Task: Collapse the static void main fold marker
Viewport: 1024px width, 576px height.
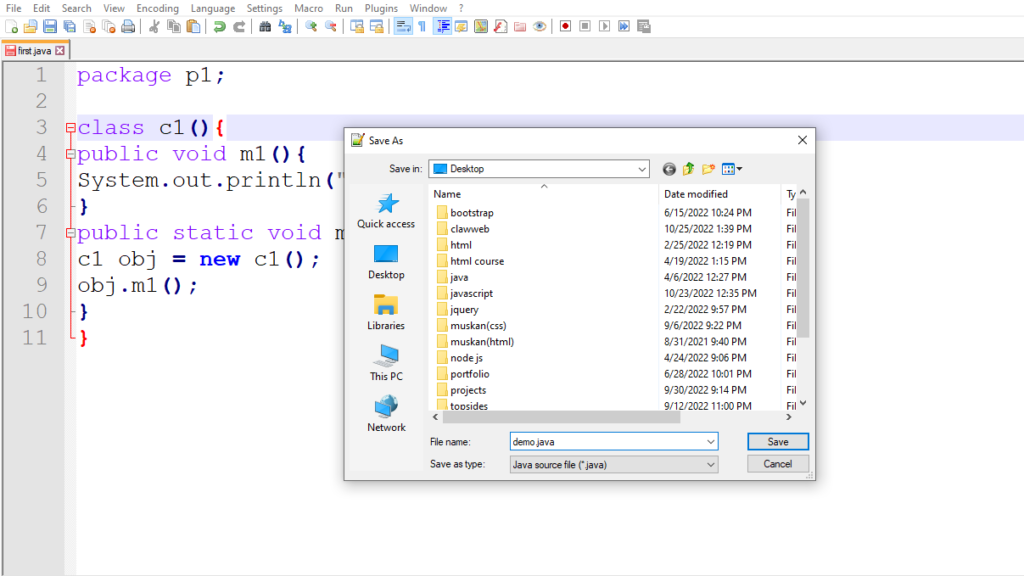Action: 71,233
